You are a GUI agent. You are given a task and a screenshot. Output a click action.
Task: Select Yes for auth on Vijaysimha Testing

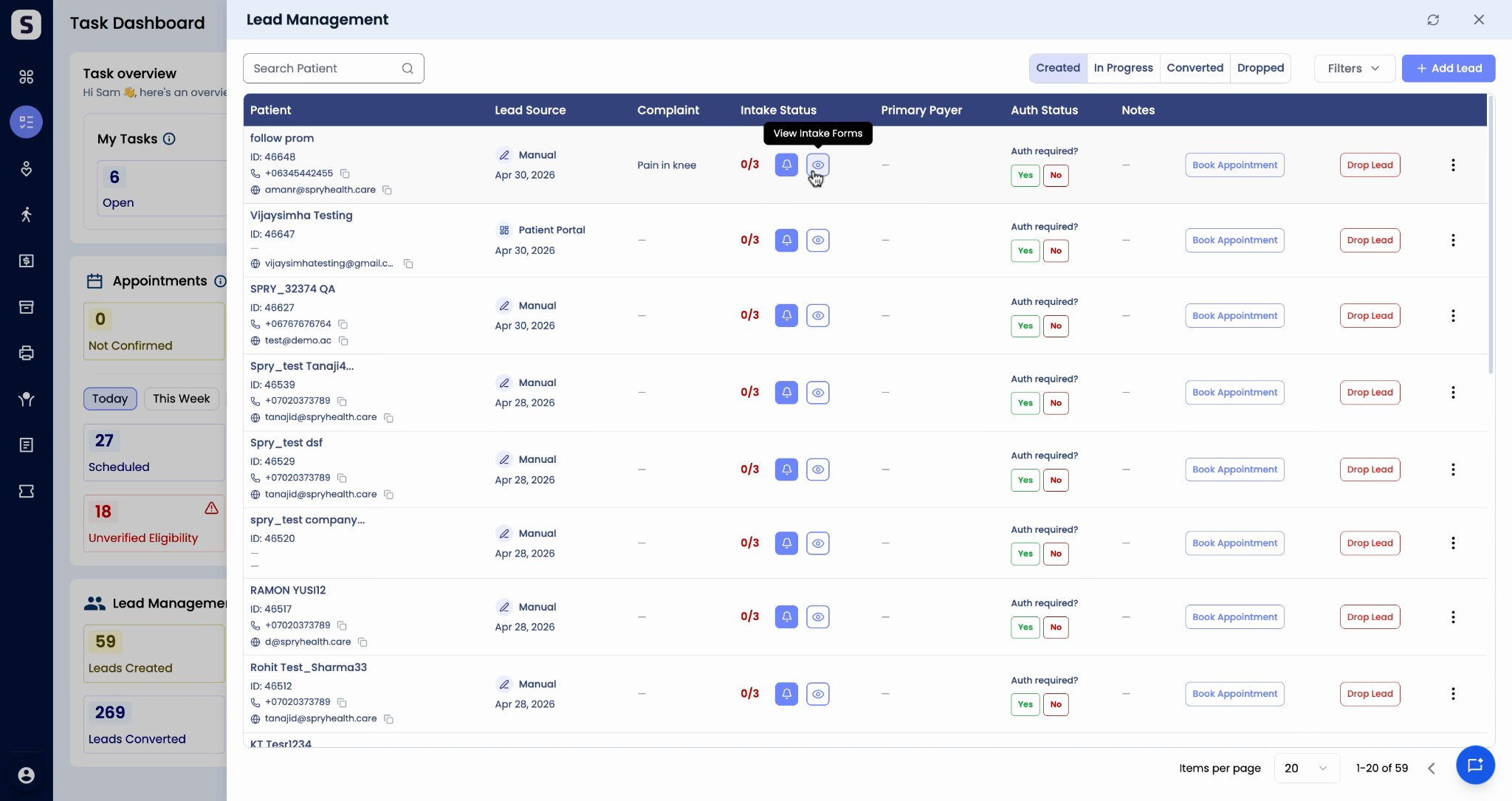click(x=1025, y=251)
